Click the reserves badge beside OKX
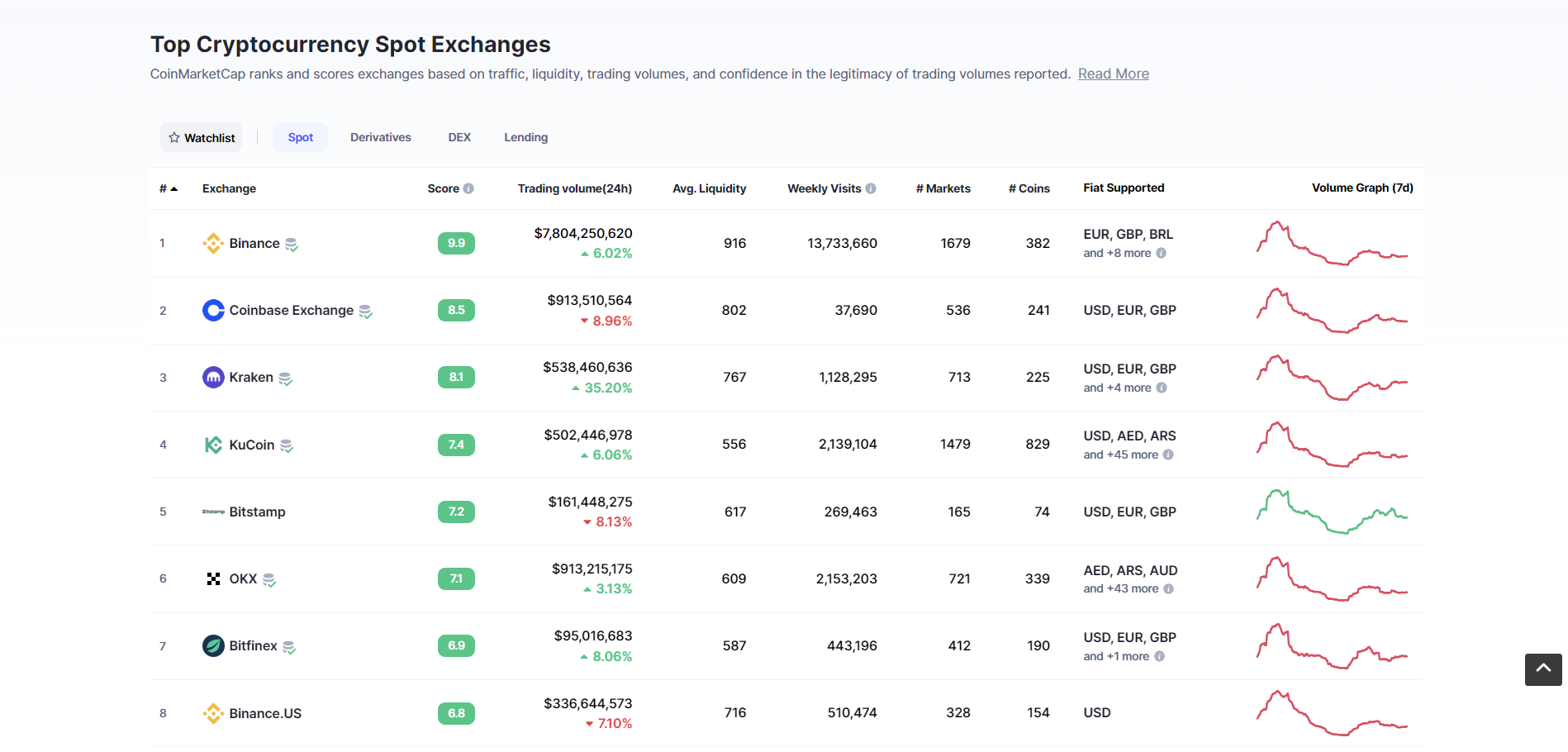Viewport: 1568px width, 752px height. [269, 580]
